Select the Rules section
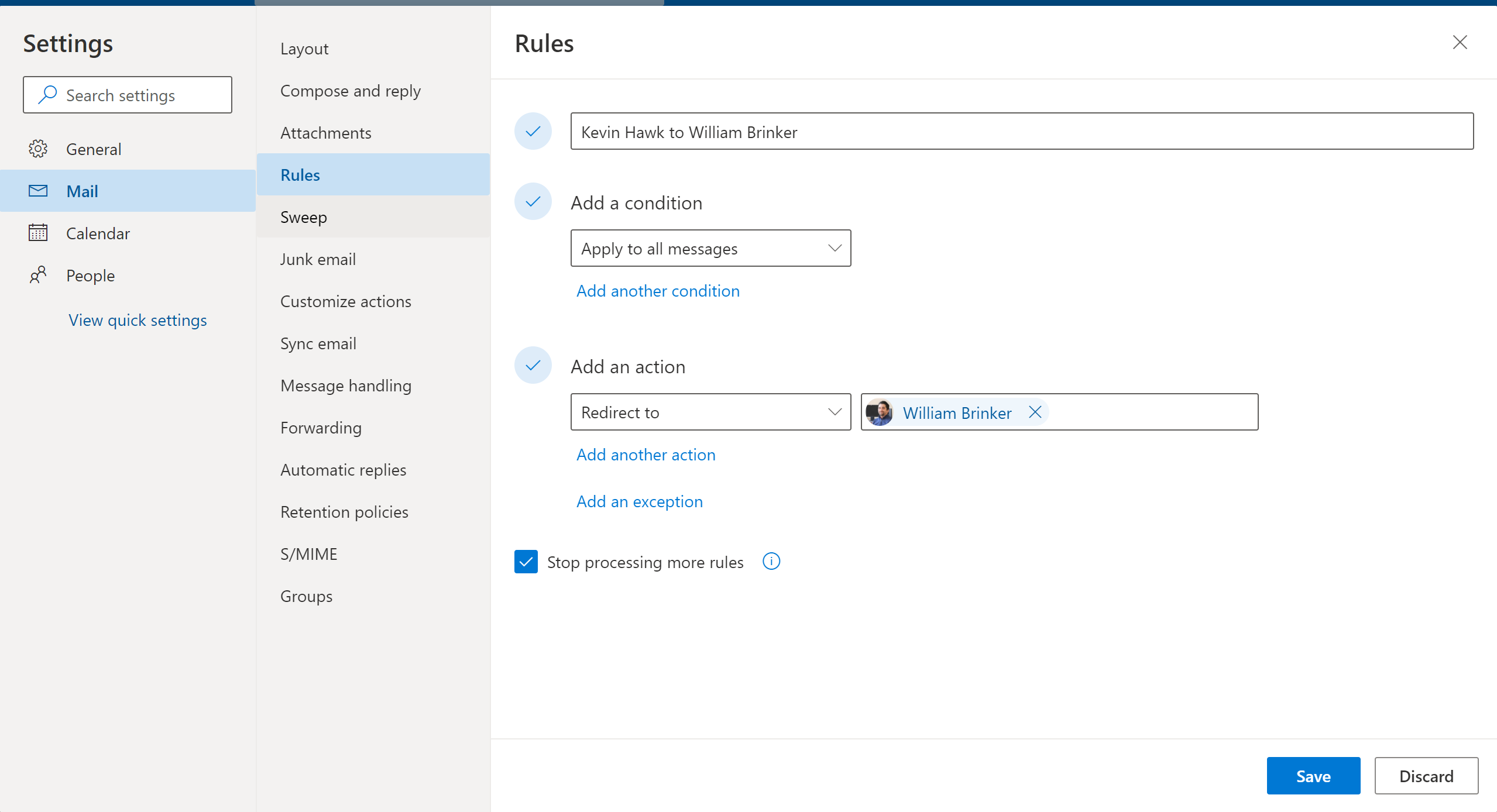The height and width of the screenshot is (812, 1497). click(x=373, y=174)
